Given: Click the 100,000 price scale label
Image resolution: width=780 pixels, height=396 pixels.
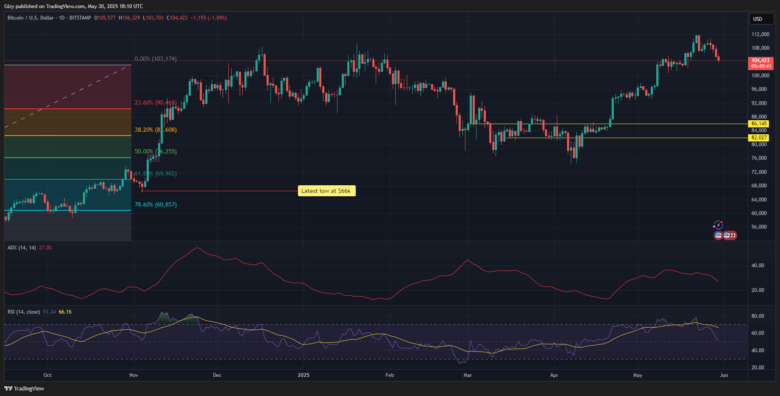Looking at the screenshot, I should pyautogui.click(x=761, y=76).
